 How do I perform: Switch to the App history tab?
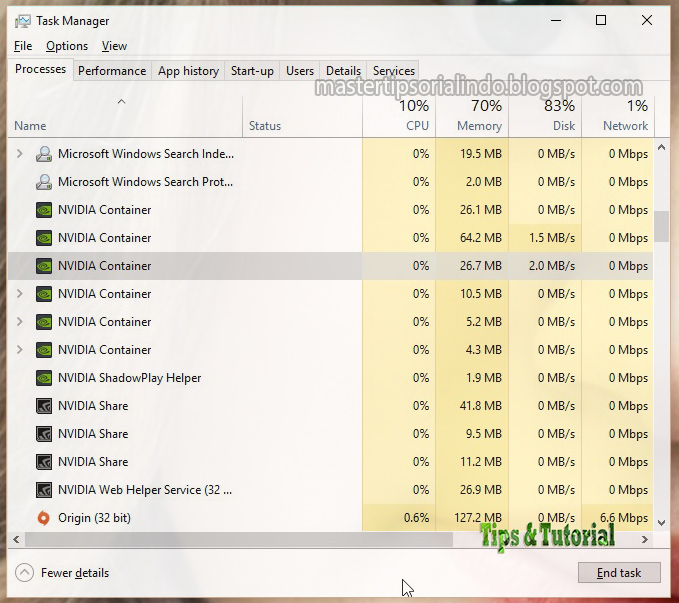pos(188,71)
